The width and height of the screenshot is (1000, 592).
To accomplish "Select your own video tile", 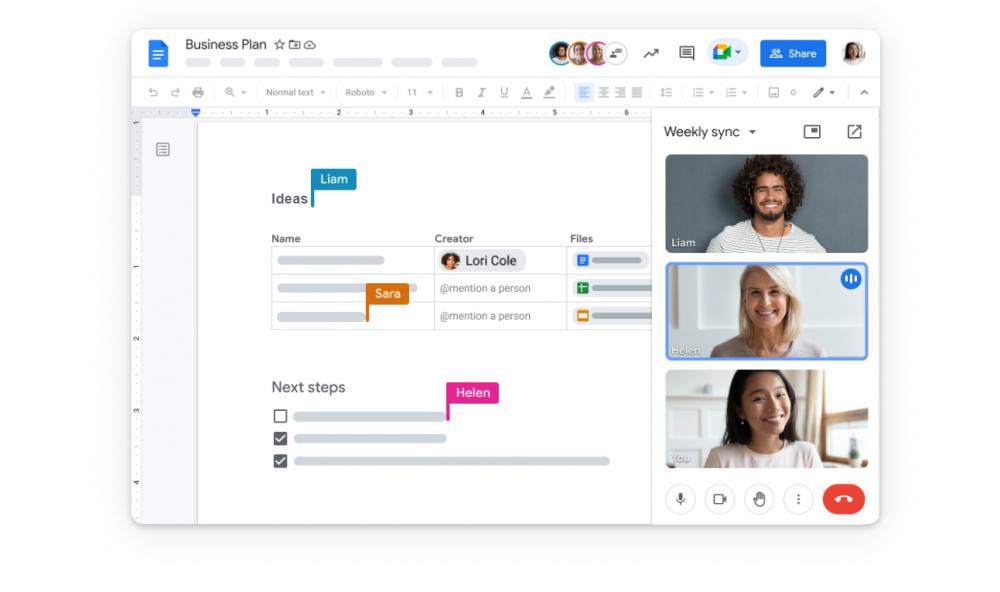I will coord(766,419).
